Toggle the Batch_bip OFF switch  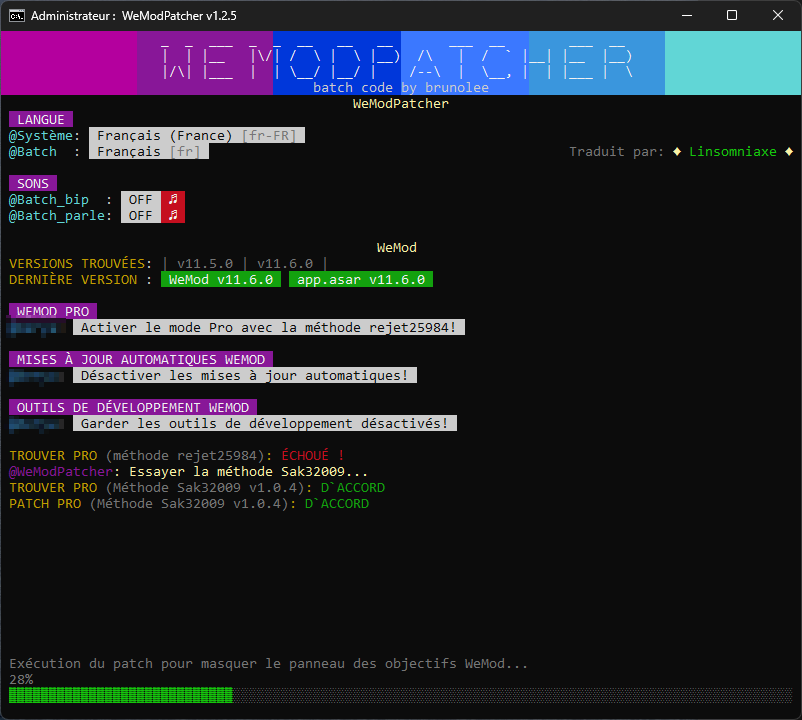tap(141, 200)
